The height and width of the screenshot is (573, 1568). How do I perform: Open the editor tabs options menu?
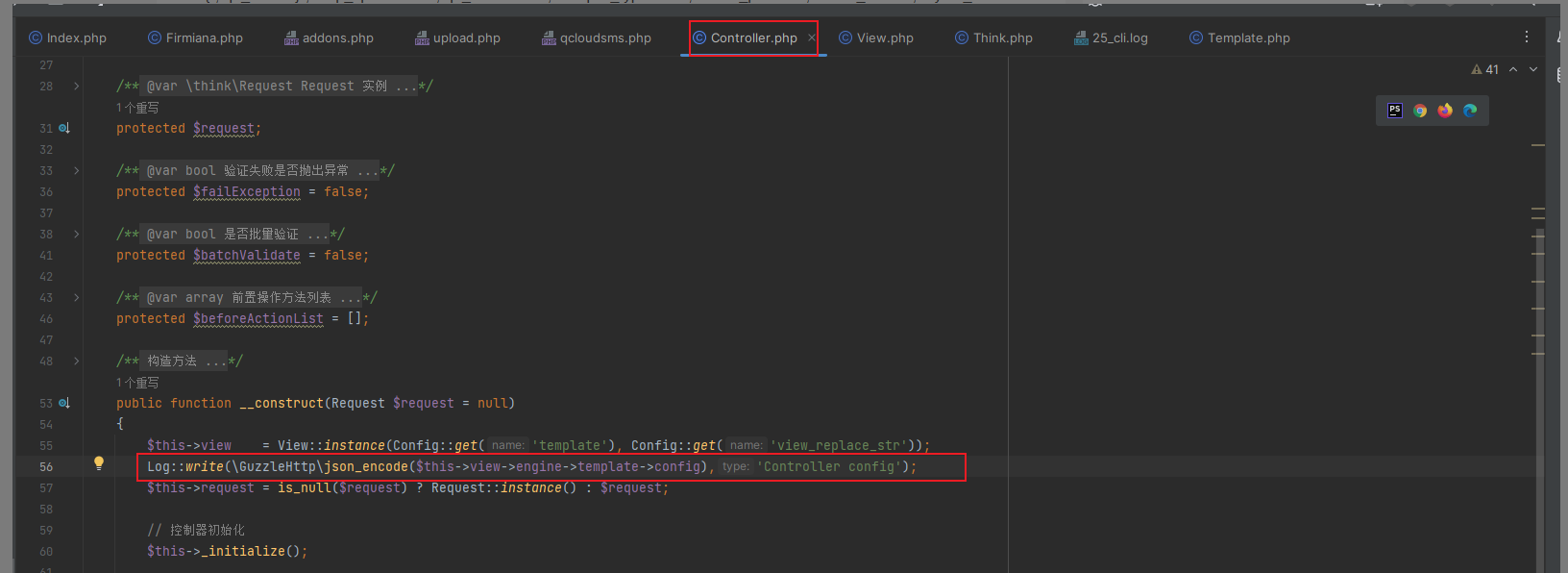click(x=1527, y=37)
